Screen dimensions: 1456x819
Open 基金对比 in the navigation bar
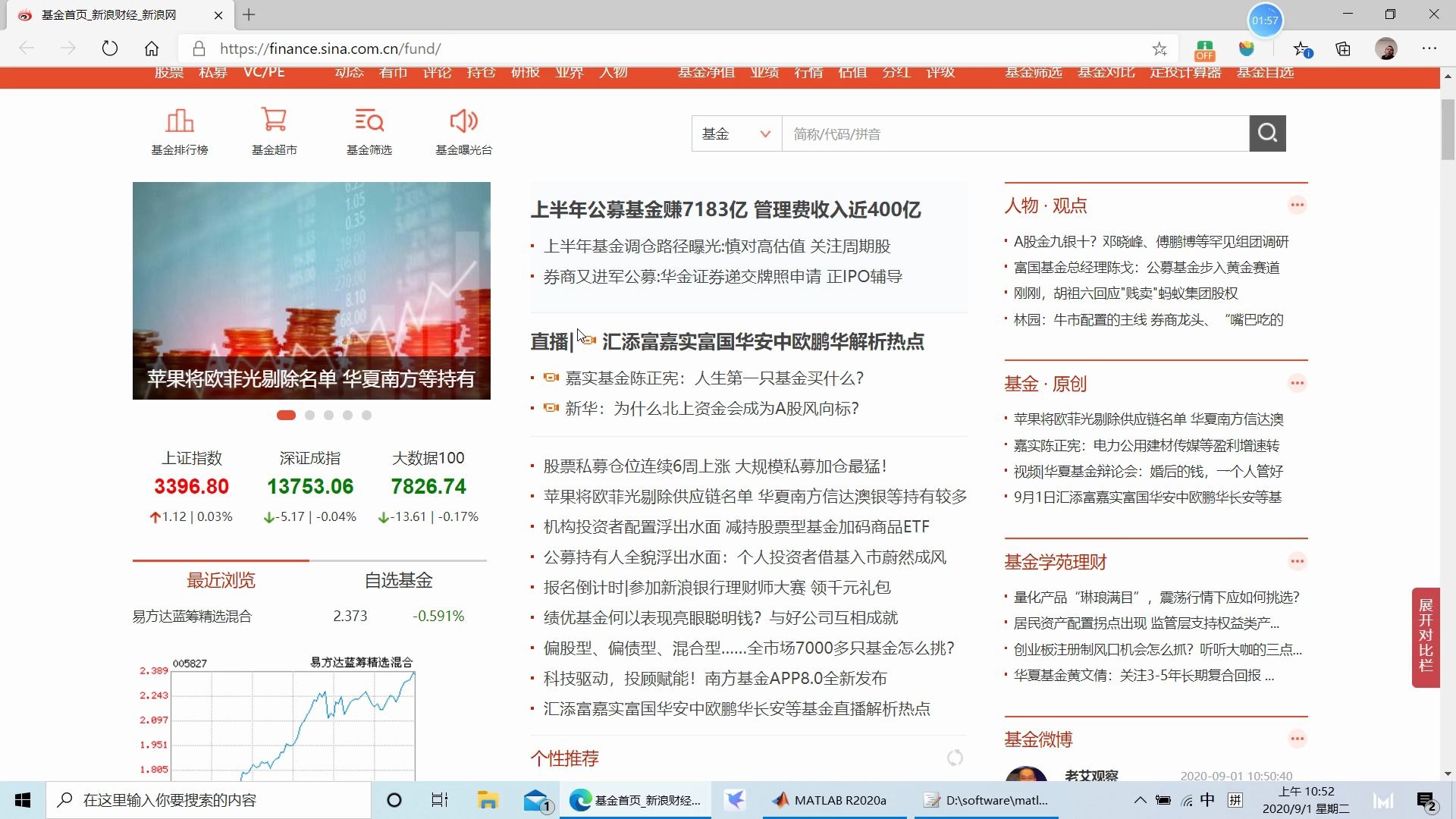click(1106, 72)
